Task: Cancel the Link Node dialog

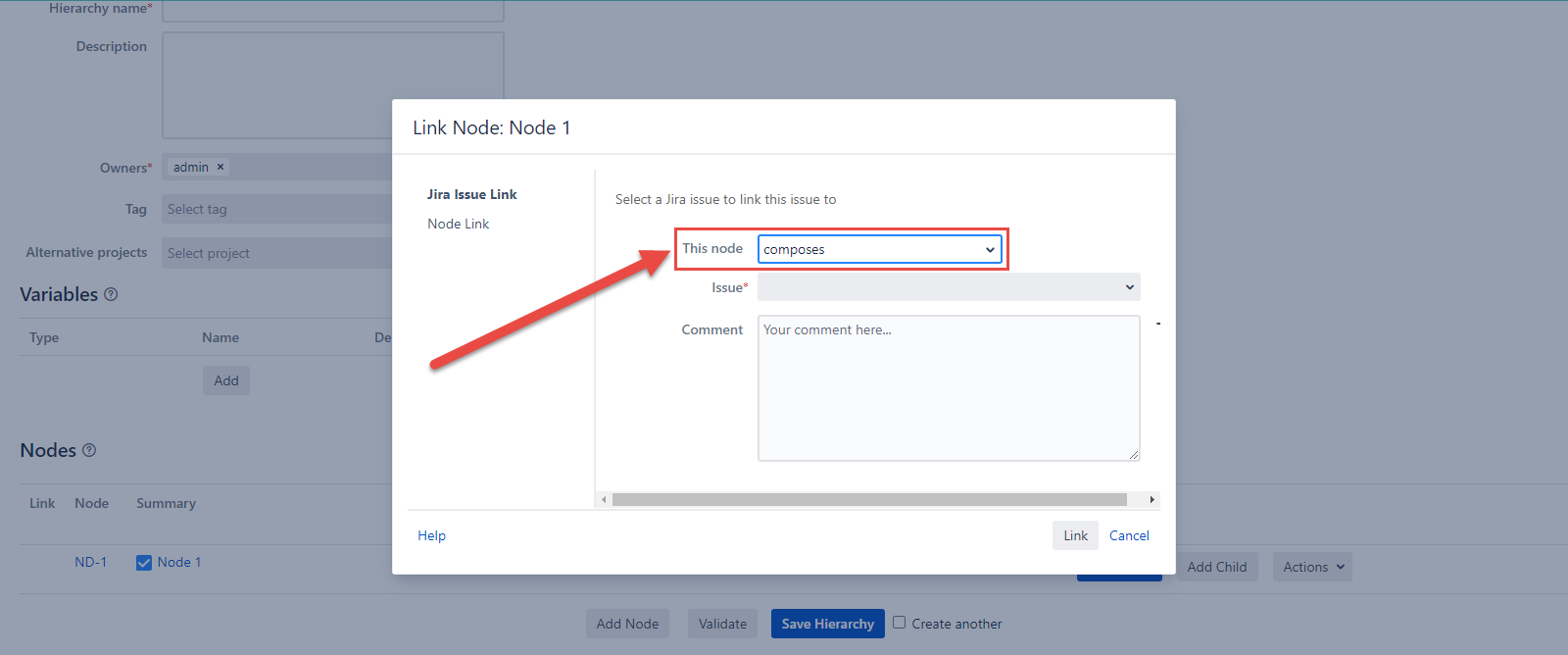Action: click(x=1129, y=535)
